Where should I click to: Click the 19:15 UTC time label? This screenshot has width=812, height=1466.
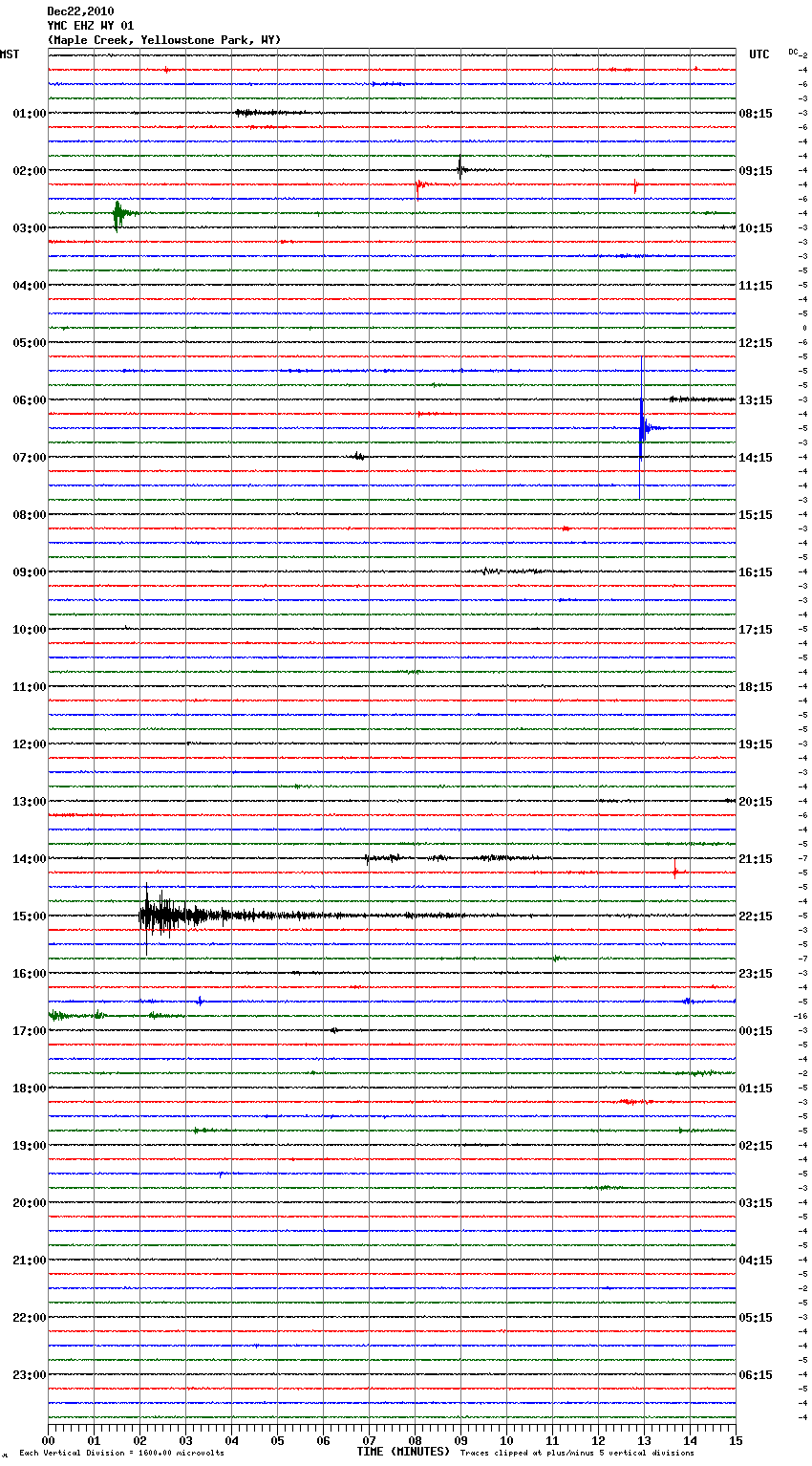pyautogui.click(x=756, y=744)
